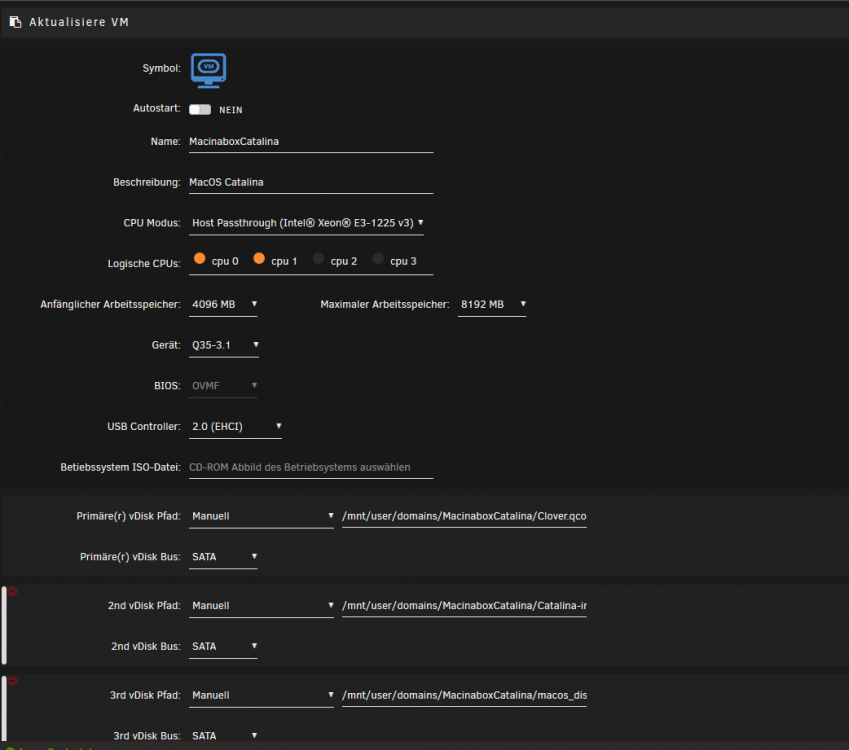Enable cpu 3 logical CPU

378,259
